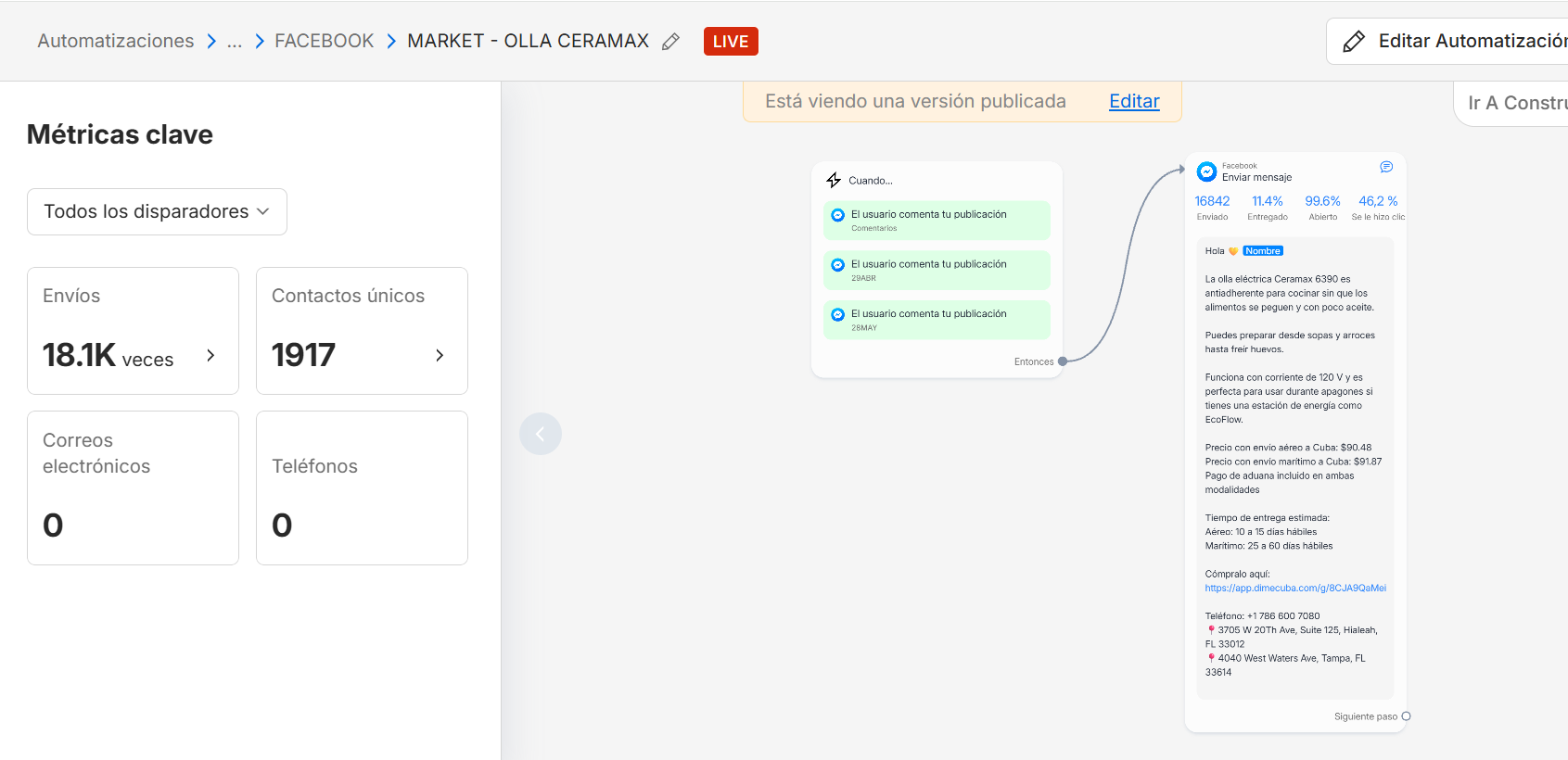Click the Entonces output connector dot
1568x760 pixels.
1063,361
